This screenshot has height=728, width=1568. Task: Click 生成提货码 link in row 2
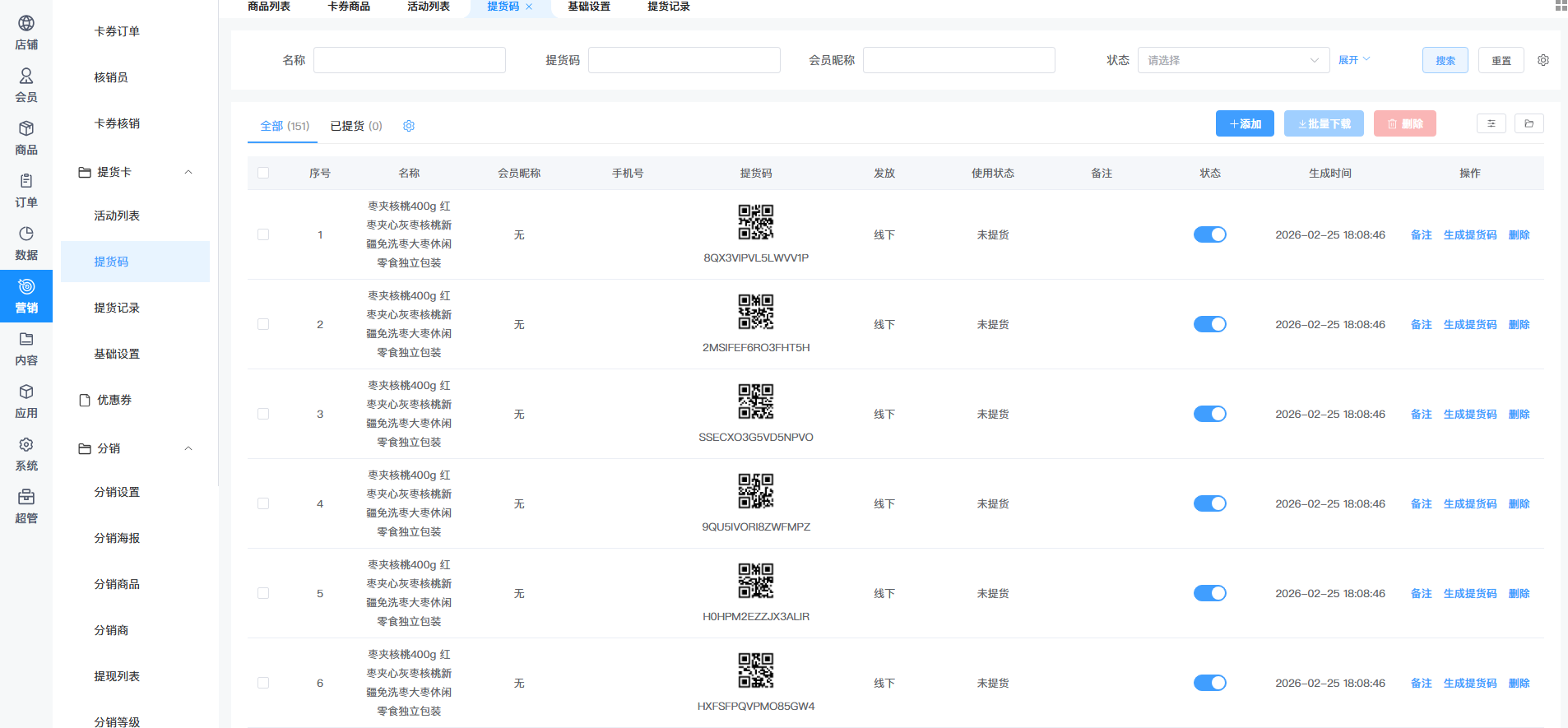[1470, 324]
